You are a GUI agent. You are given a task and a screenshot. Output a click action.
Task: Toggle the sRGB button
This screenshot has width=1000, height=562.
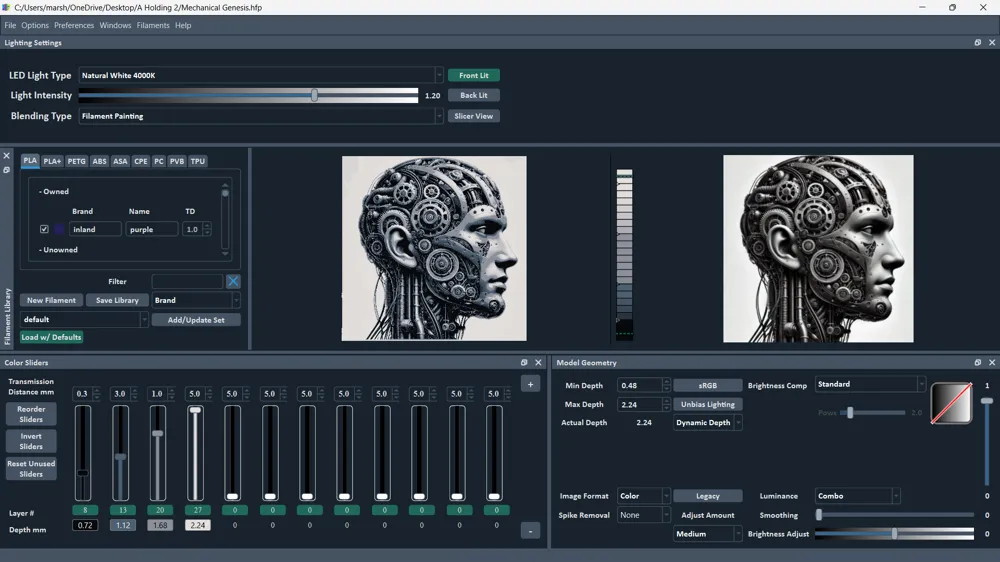707,385
